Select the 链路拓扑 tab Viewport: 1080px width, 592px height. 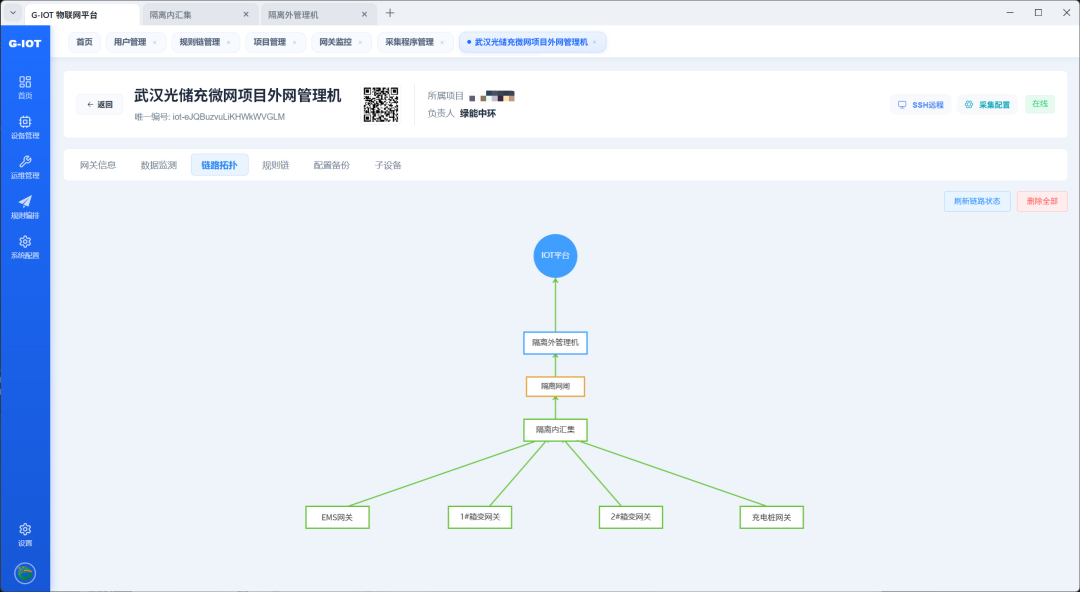click(x=220, y=165)
